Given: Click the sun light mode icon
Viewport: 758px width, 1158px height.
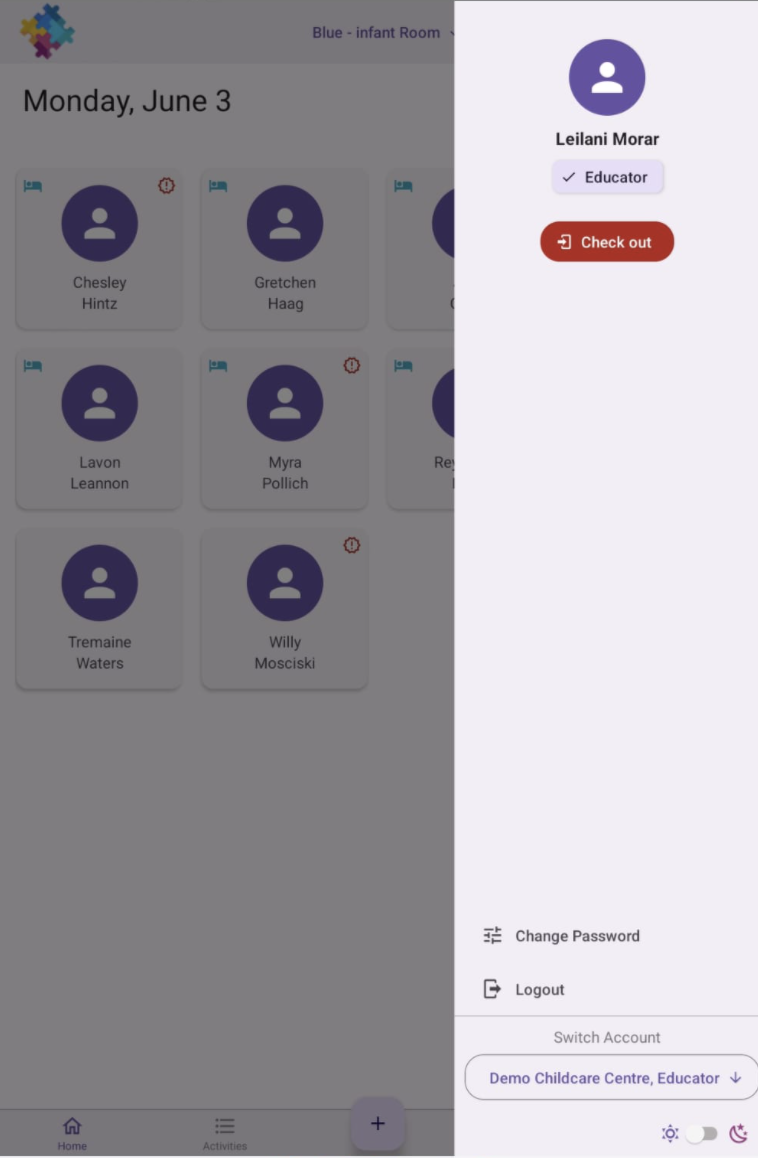Looking at the screenshot, I should 670,1133.
